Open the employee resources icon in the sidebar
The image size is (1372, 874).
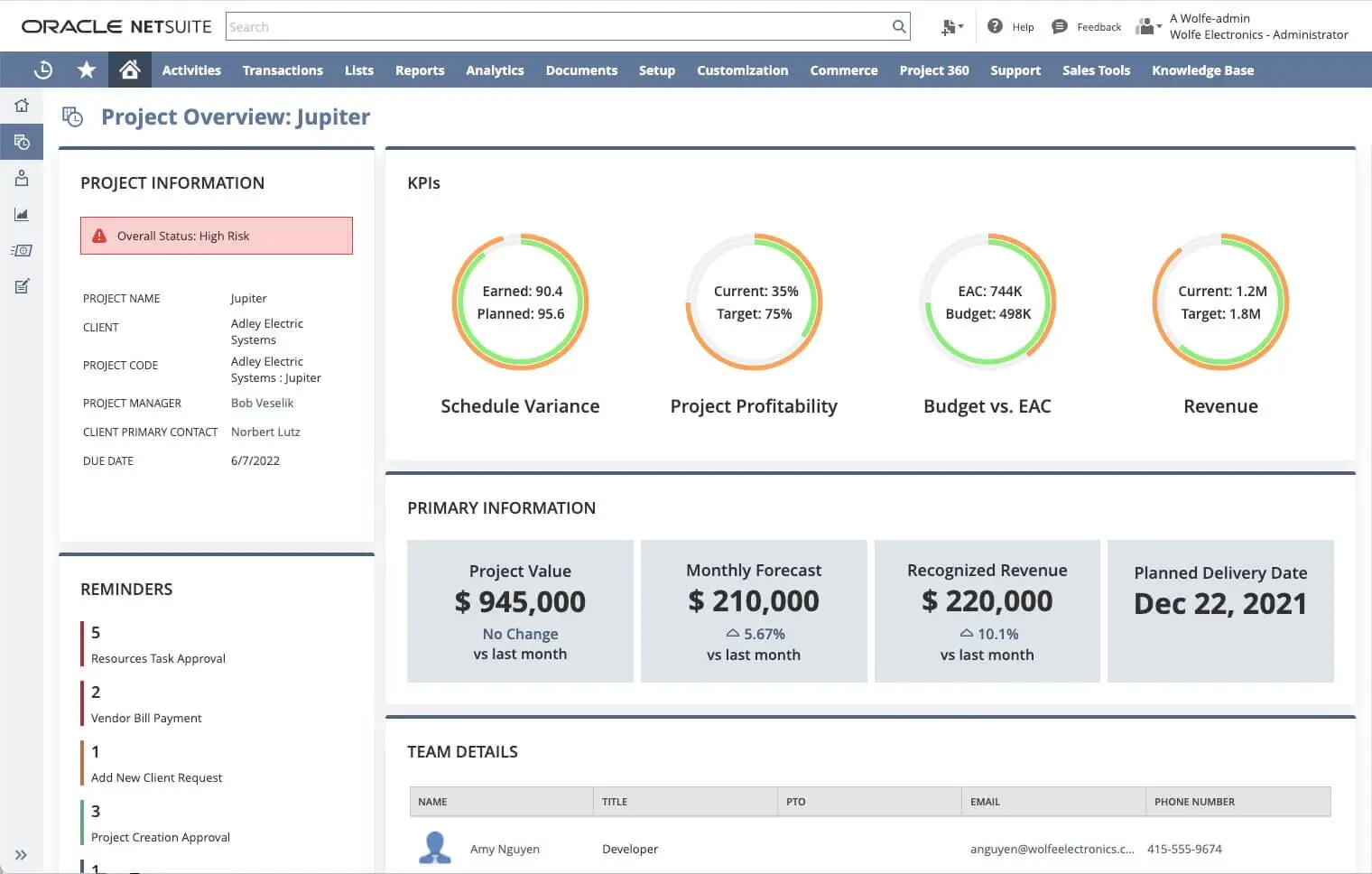(x=22, y=178)
